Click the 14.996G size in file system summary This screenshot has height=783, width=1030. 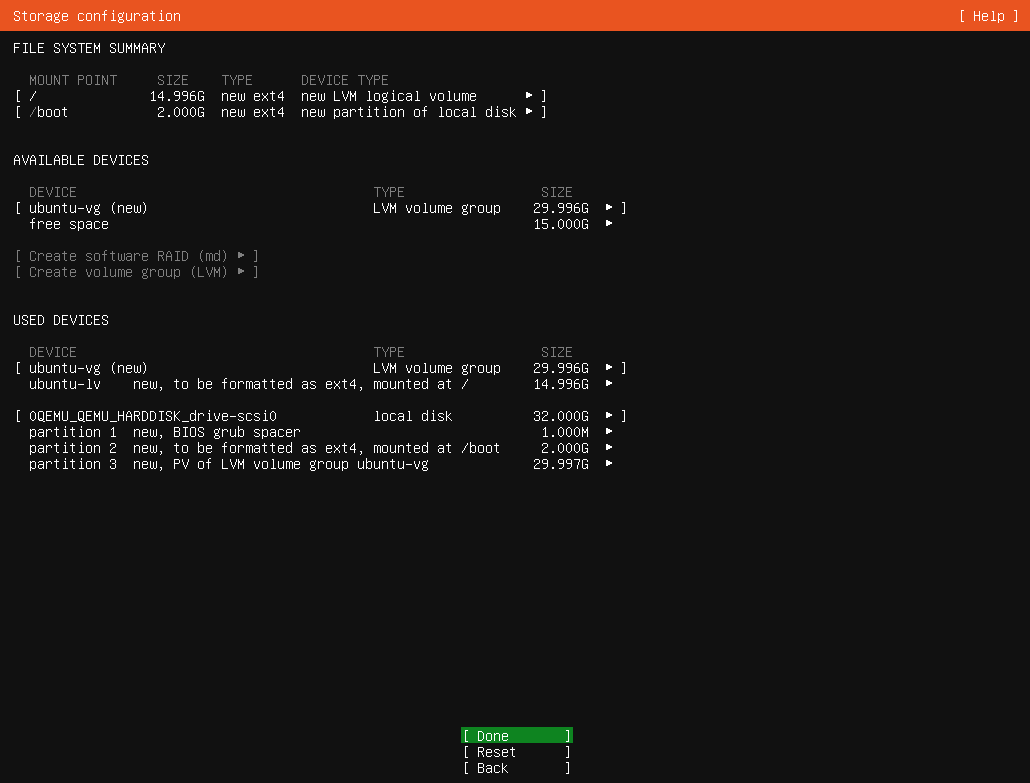coord(177,96)
